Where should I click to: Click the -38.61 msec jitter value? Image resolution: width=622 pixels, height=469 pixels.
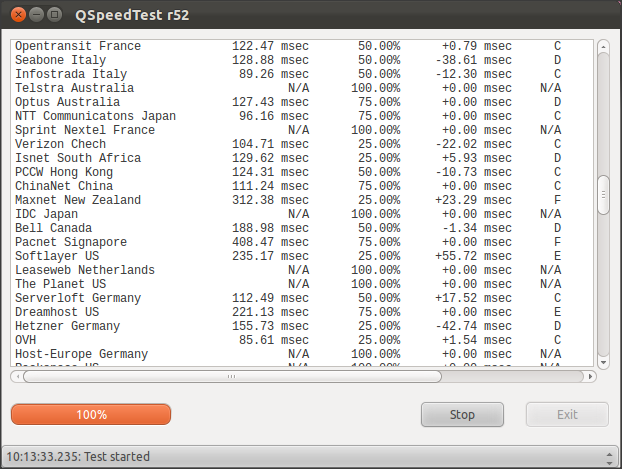pyautogui.click(x=473, y=60)
